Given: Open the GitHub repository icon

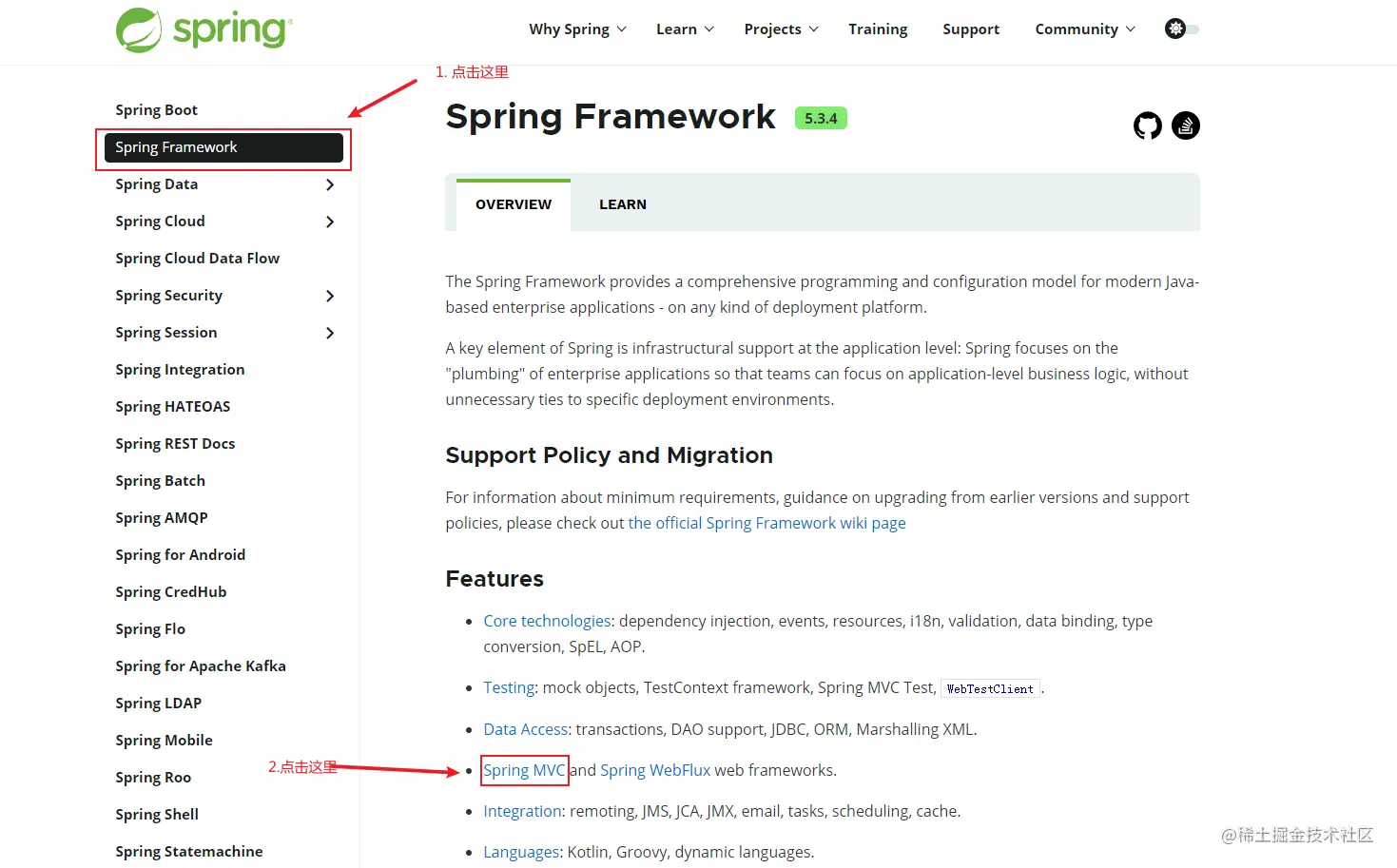Looking at the screenshot, I should [1148, 125].
